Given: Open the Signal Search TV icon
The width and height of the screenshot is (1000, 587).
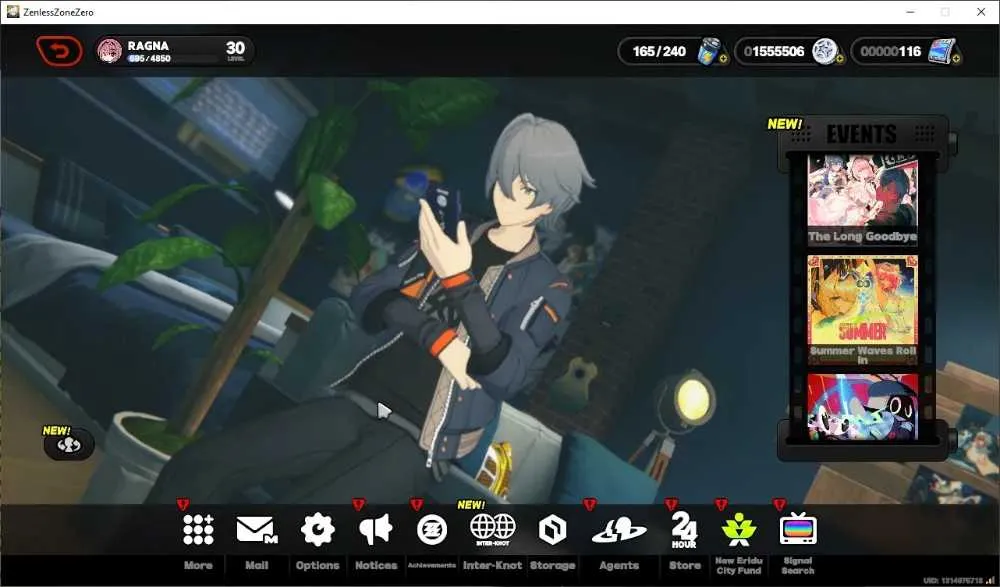Looking at the screenshot, I should point(798,529).
